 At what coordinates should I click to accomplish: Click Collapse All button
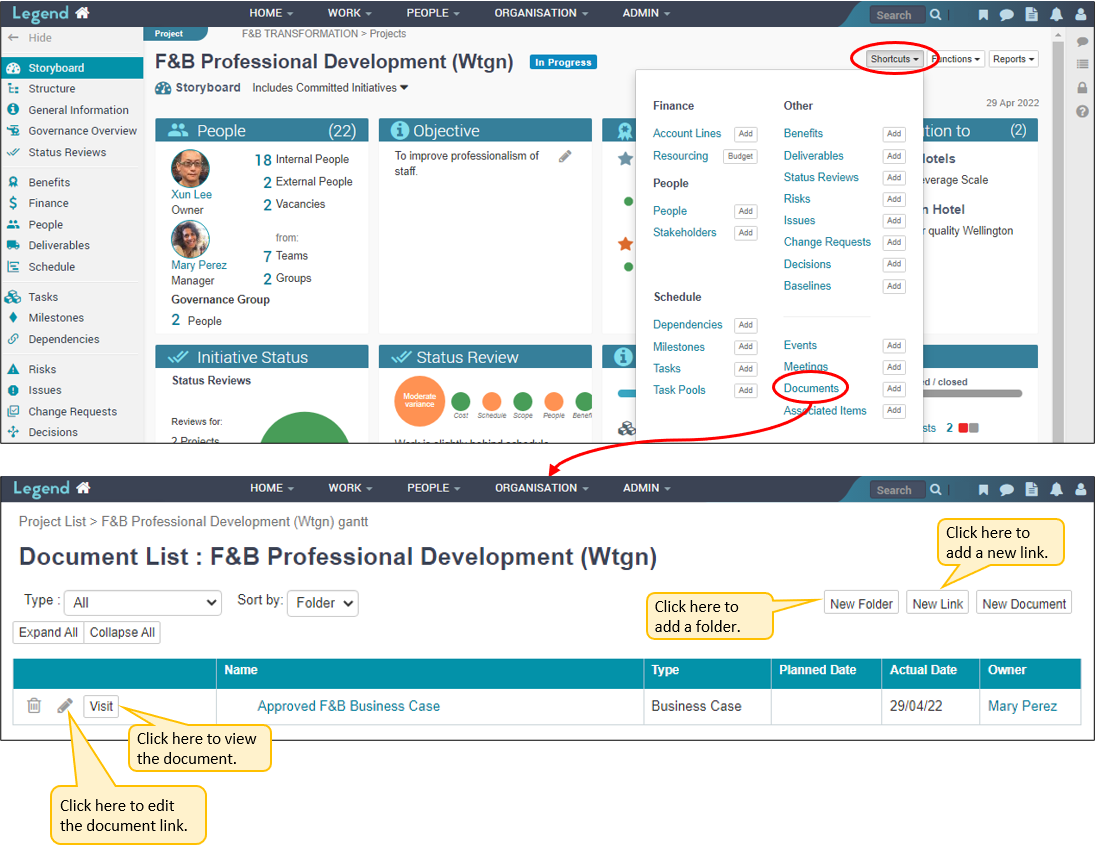click(122, 632)
